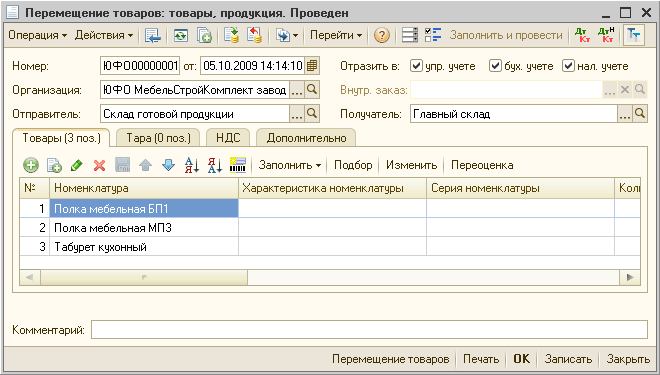
Task: Choose Организация via ellipsis button
Action: tap(297, 90)
